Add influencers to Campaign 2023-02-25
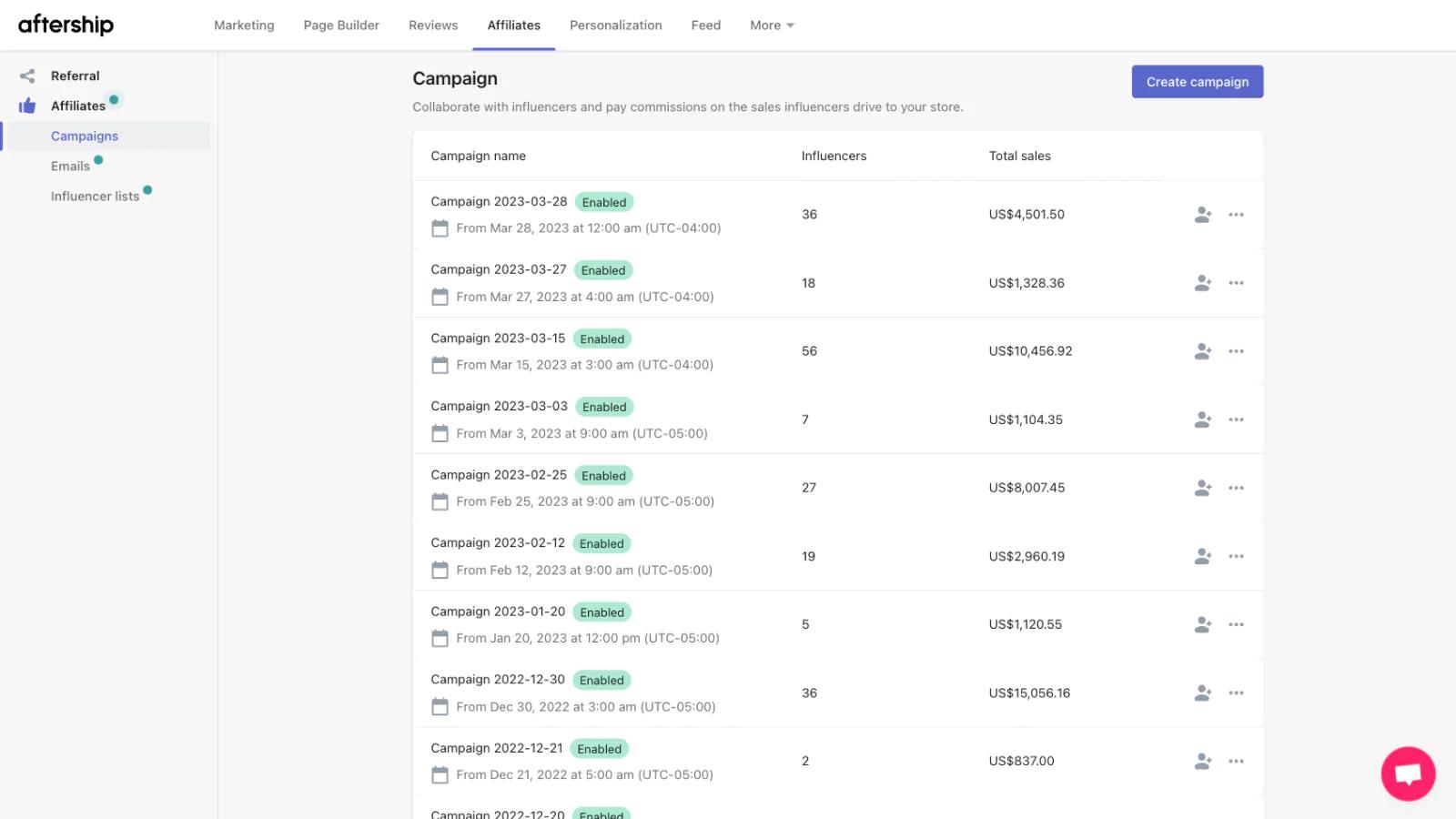Viewport: 1456px width, 819px height. point(1202,488)
